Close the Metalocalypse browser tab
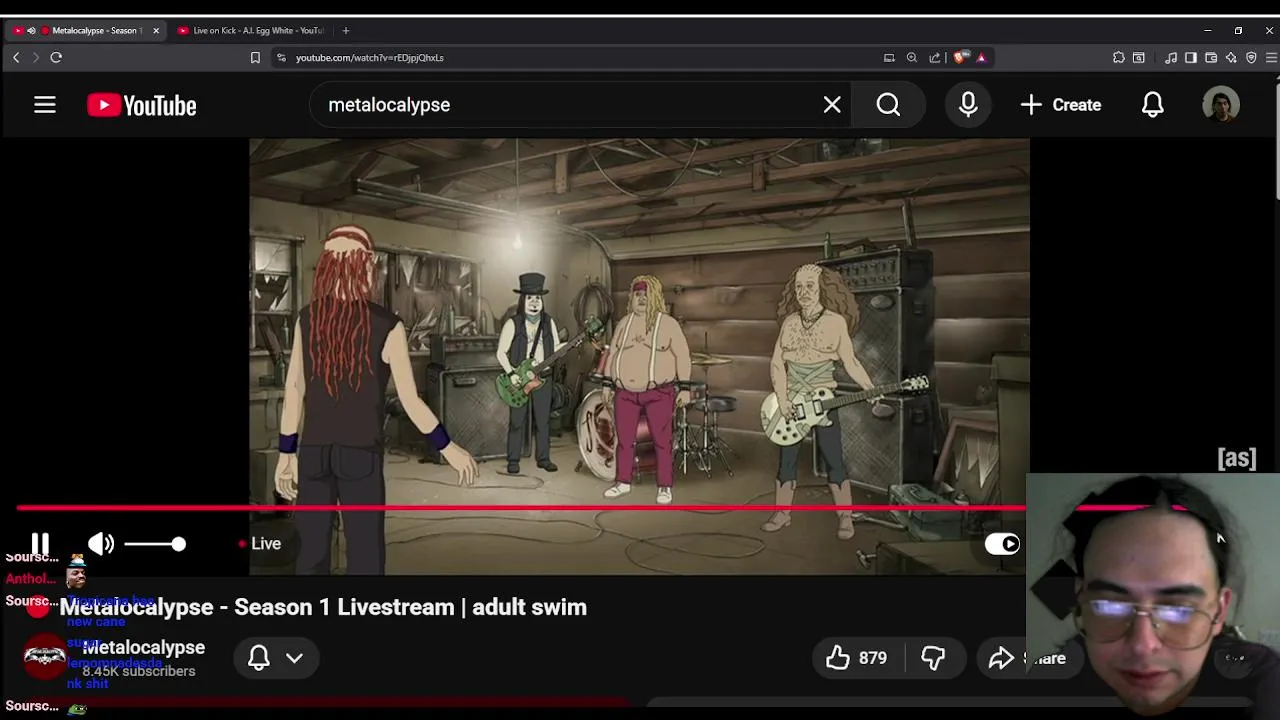Viewport: 1280px width, 720px height. point(156,31)
